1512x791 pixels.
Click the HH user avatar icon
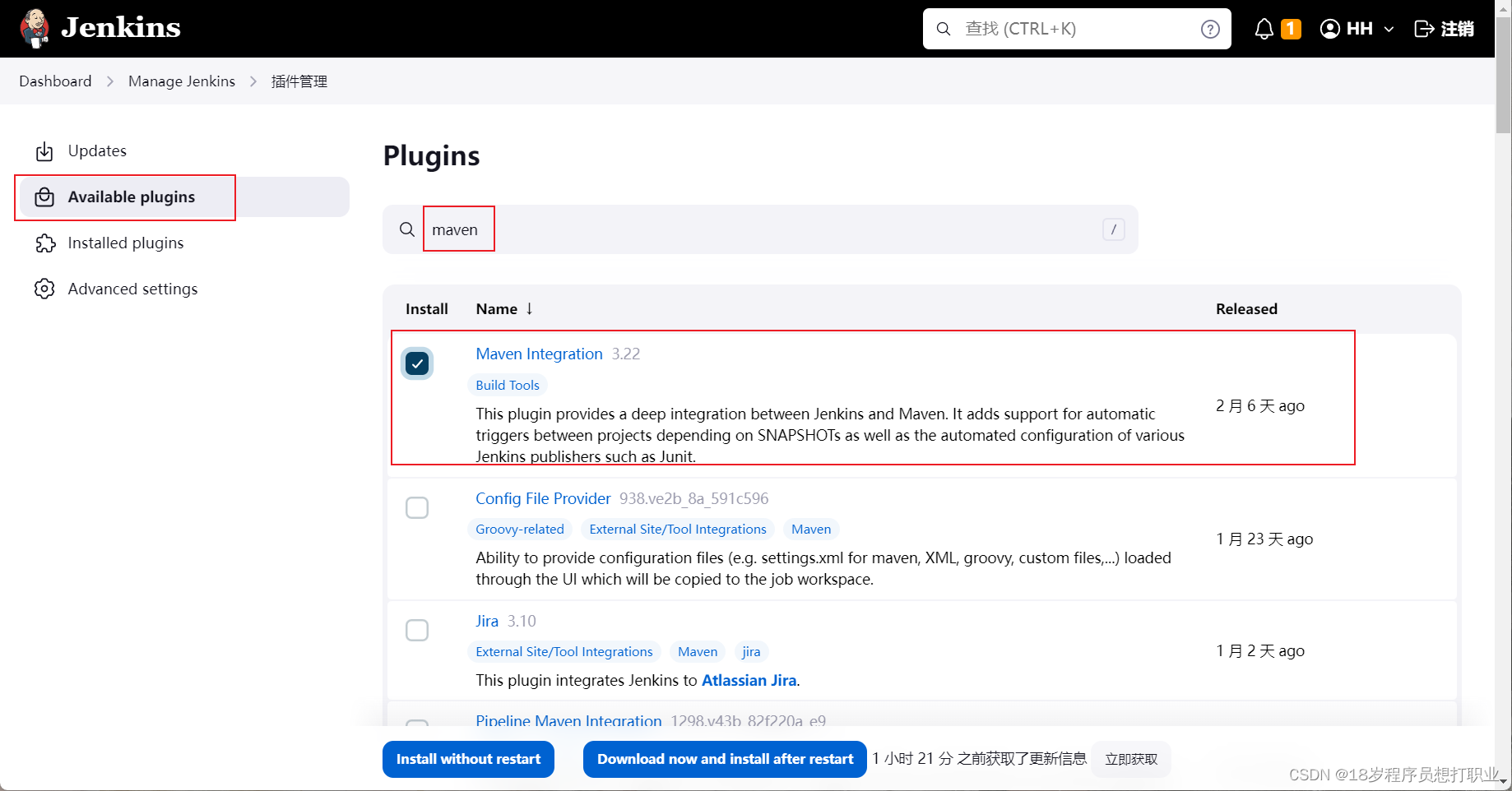point(1329,29)
